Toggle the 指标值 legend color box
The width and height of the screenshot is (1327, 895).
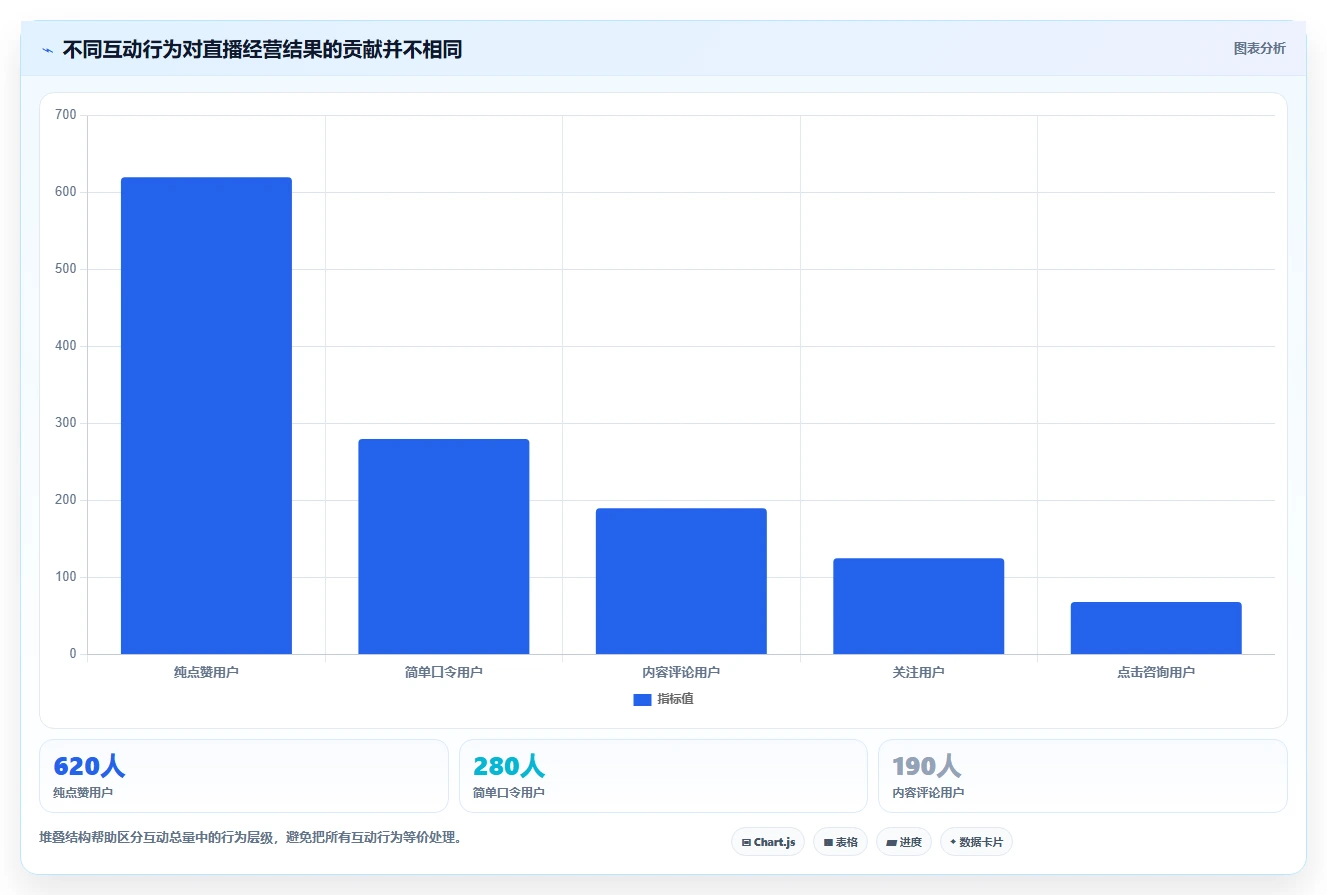[642, 700]
